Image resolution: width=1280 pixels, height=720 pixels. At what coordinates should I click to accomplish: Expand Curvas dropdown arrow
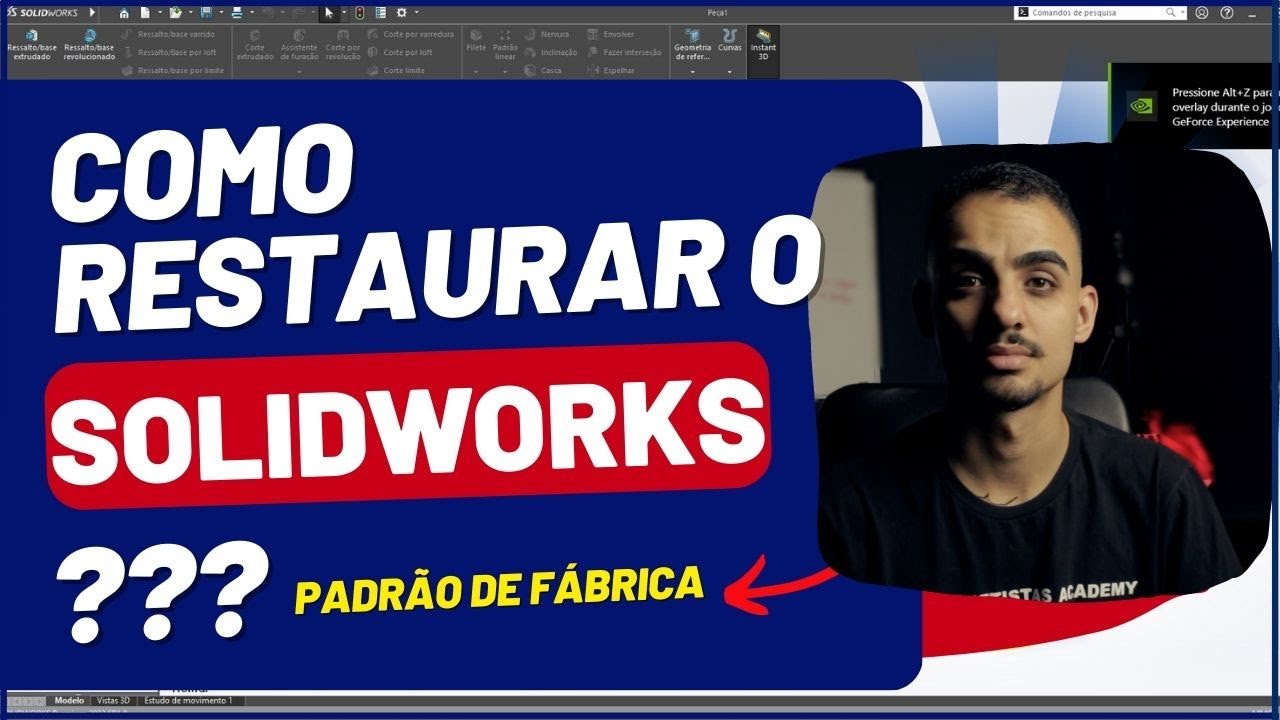tap(729, 72)
